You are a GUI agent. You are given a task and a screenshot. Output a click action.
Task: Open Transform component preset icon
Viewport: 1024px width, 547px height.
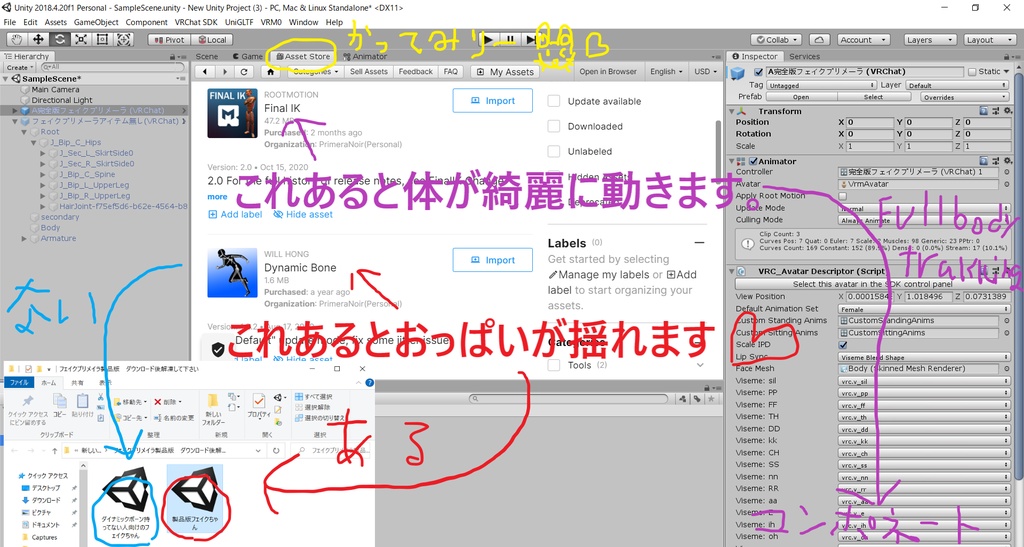(x=996, y=112)
